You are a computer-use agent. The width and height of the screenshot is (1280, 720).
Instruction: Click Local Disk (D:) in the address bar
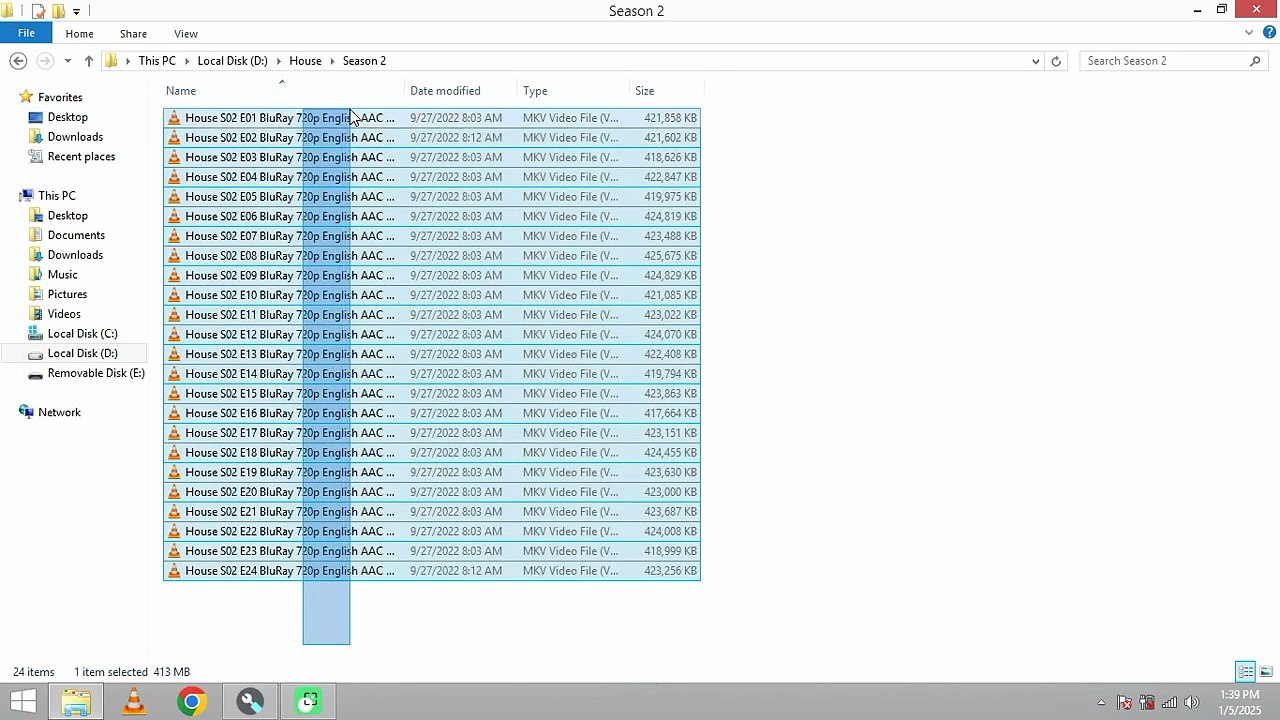(232, 61)
